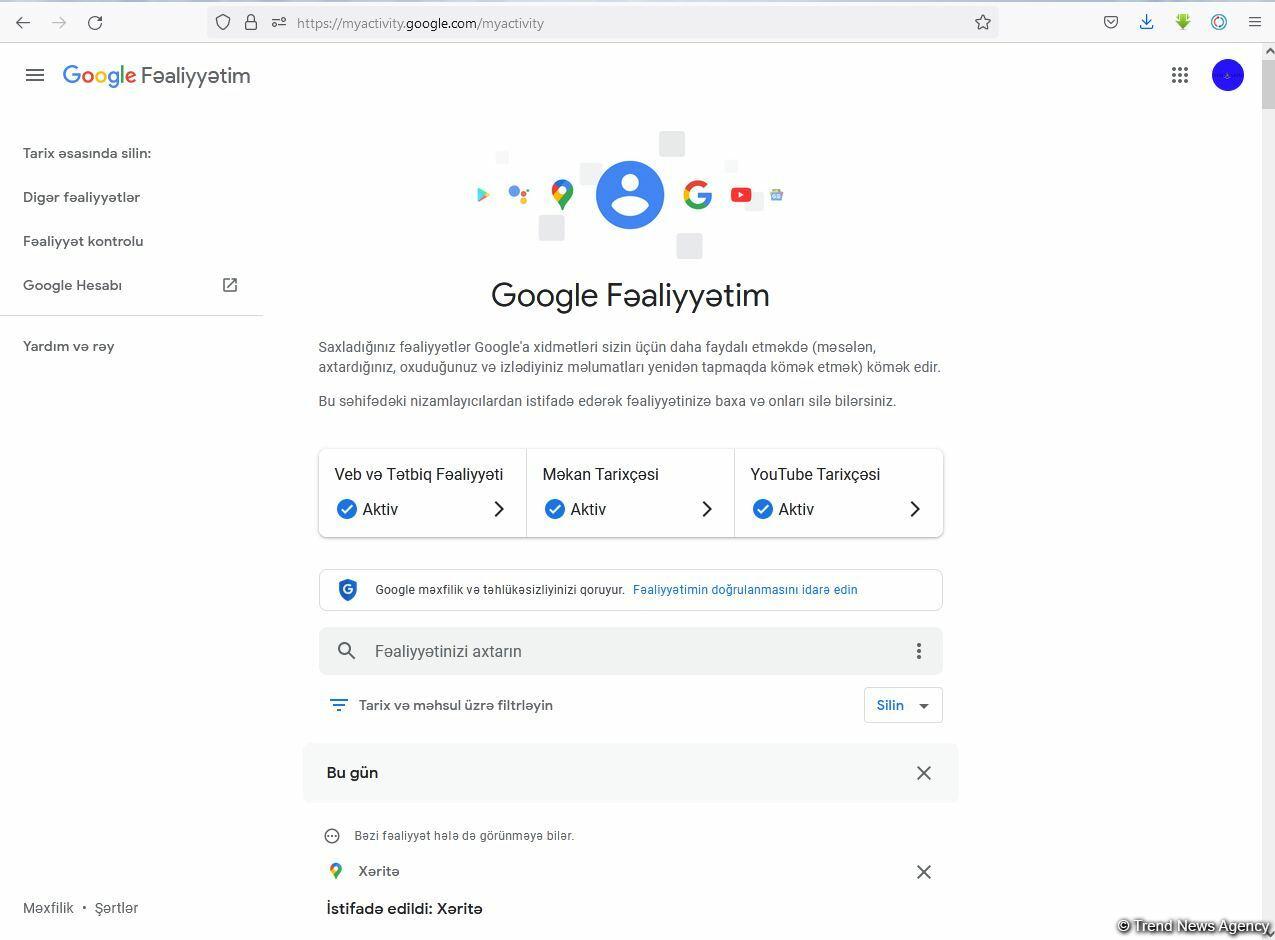Viewport: 1275px width, 940px height.
Task: Select Digər fəaliyyətlər in sidebar
Action: 81,197
